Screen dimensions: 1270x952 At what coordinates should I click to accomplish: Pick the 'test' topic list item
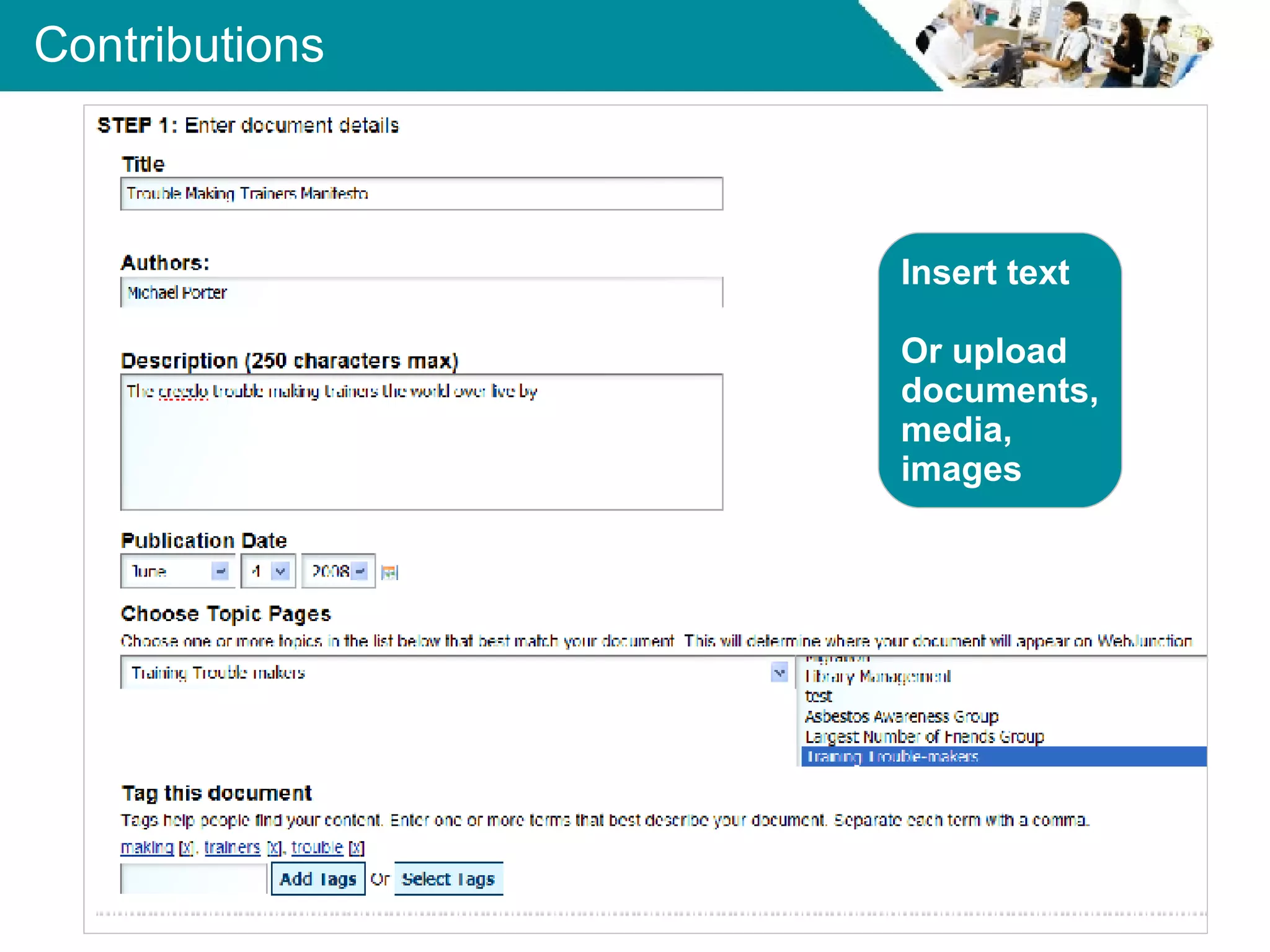(x=819, y=697)
